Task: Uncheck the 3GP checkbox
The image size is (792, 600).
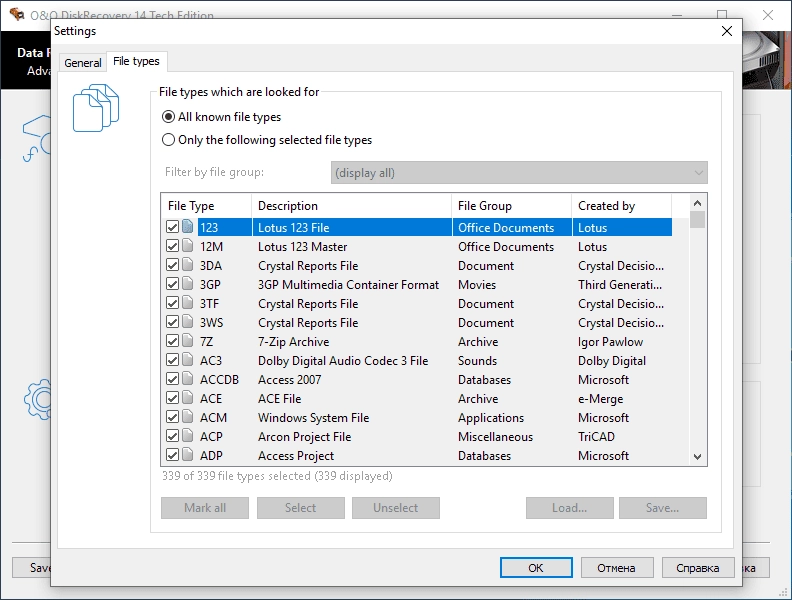Action: coord(172,284)
